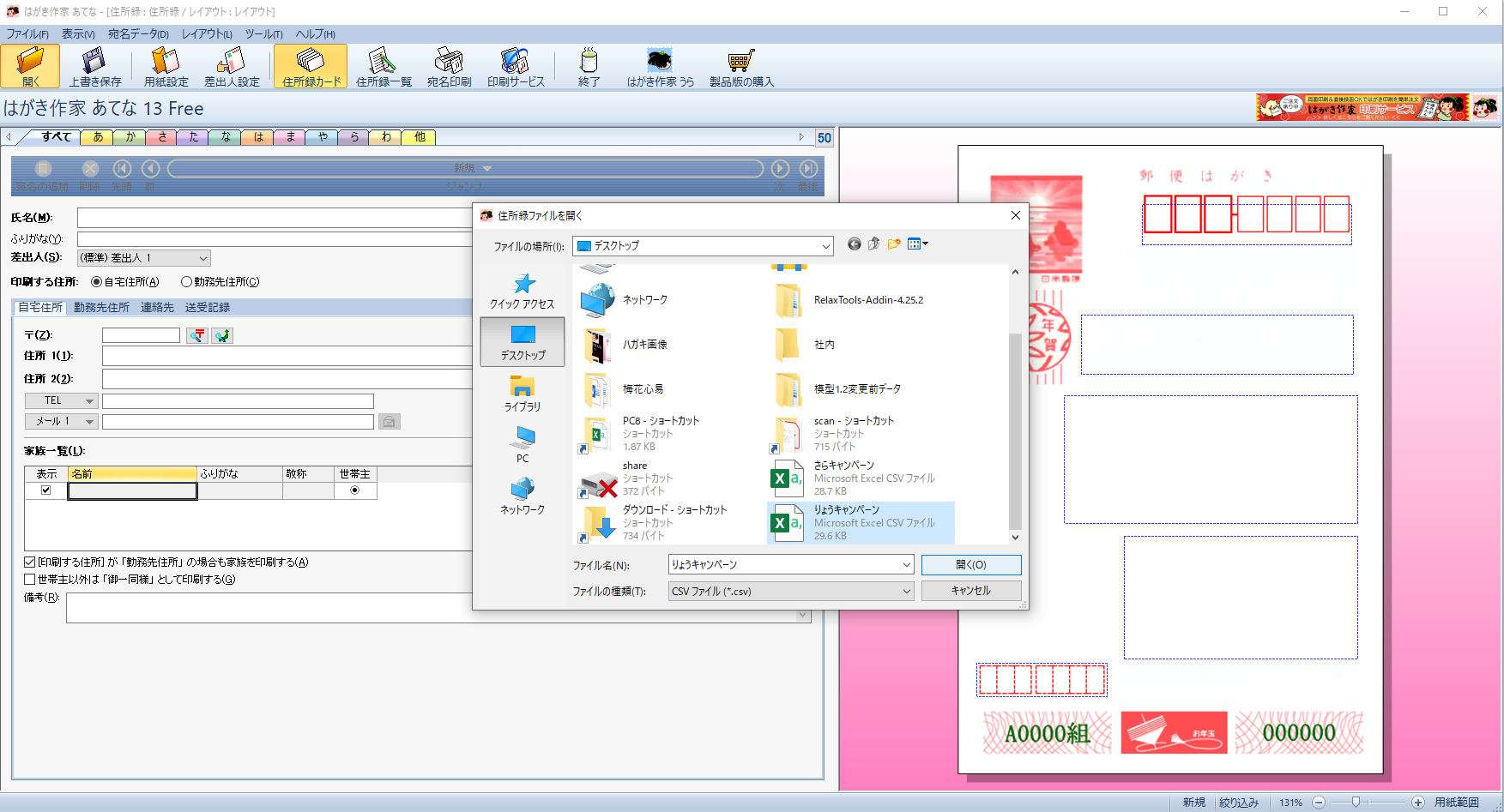The height and width of the screenshot is (812, 1504).
Task: Select the 勤務先住所 radio button
Action: [186, 282]
